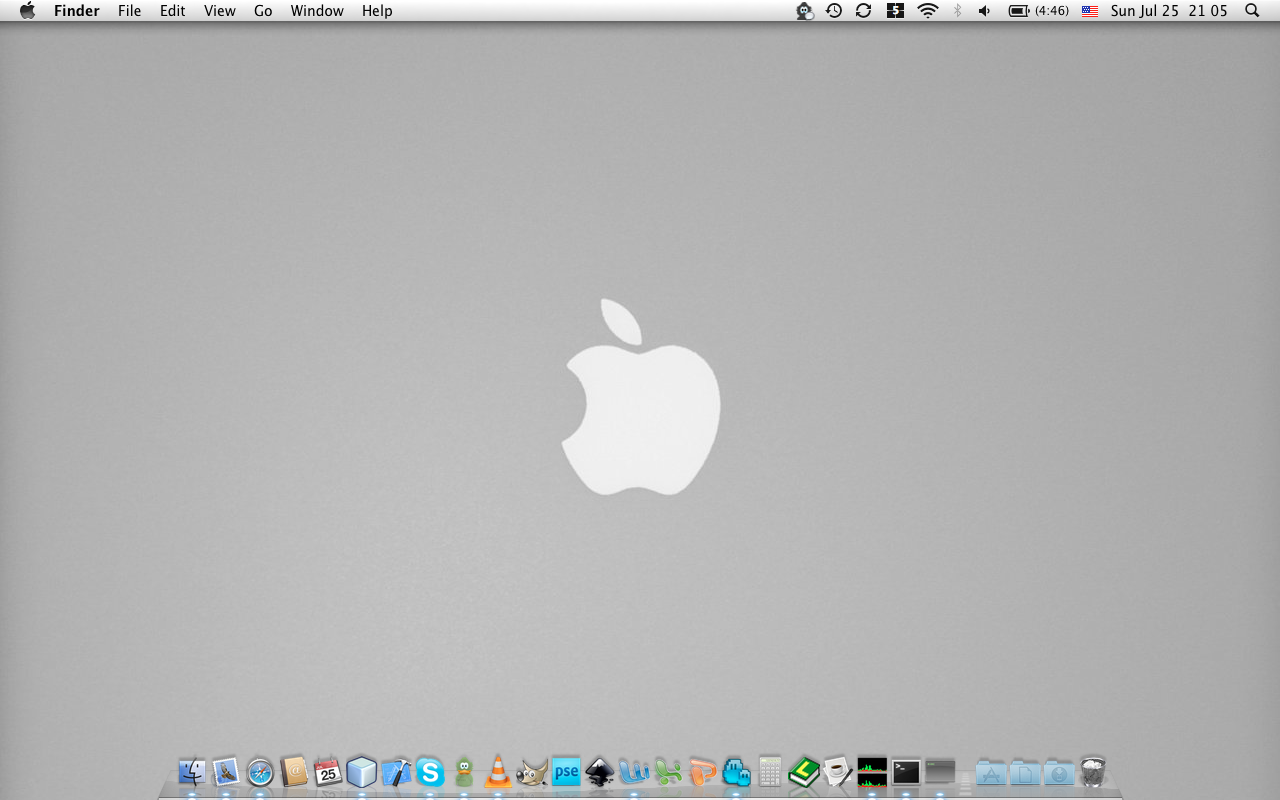Open the View menu

point(220,11)
